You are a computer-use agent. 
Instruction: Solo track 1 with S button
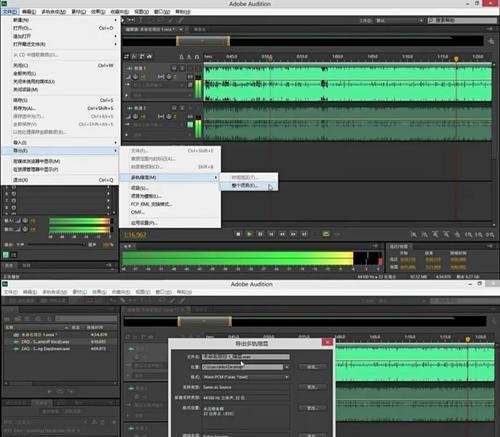coord(182,68)
